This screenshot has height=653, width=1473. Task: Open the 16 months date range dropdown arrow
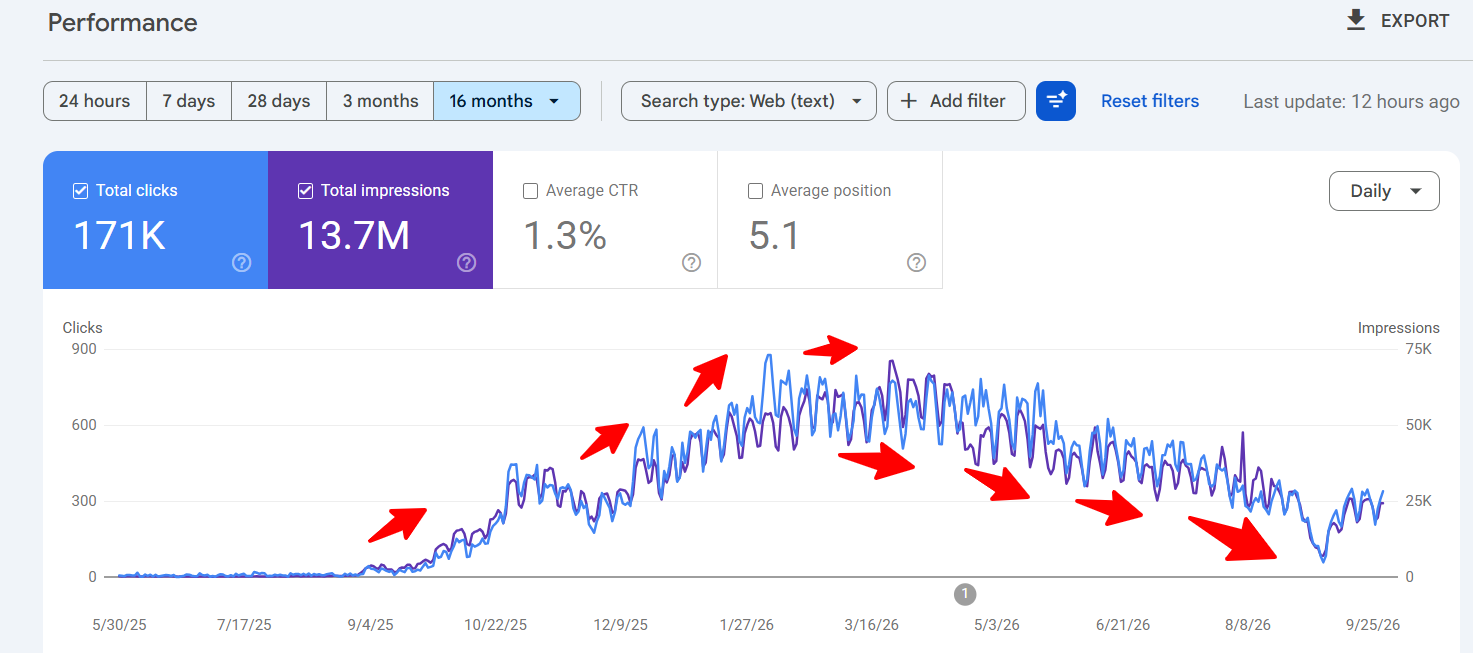[x=554, y=101]
